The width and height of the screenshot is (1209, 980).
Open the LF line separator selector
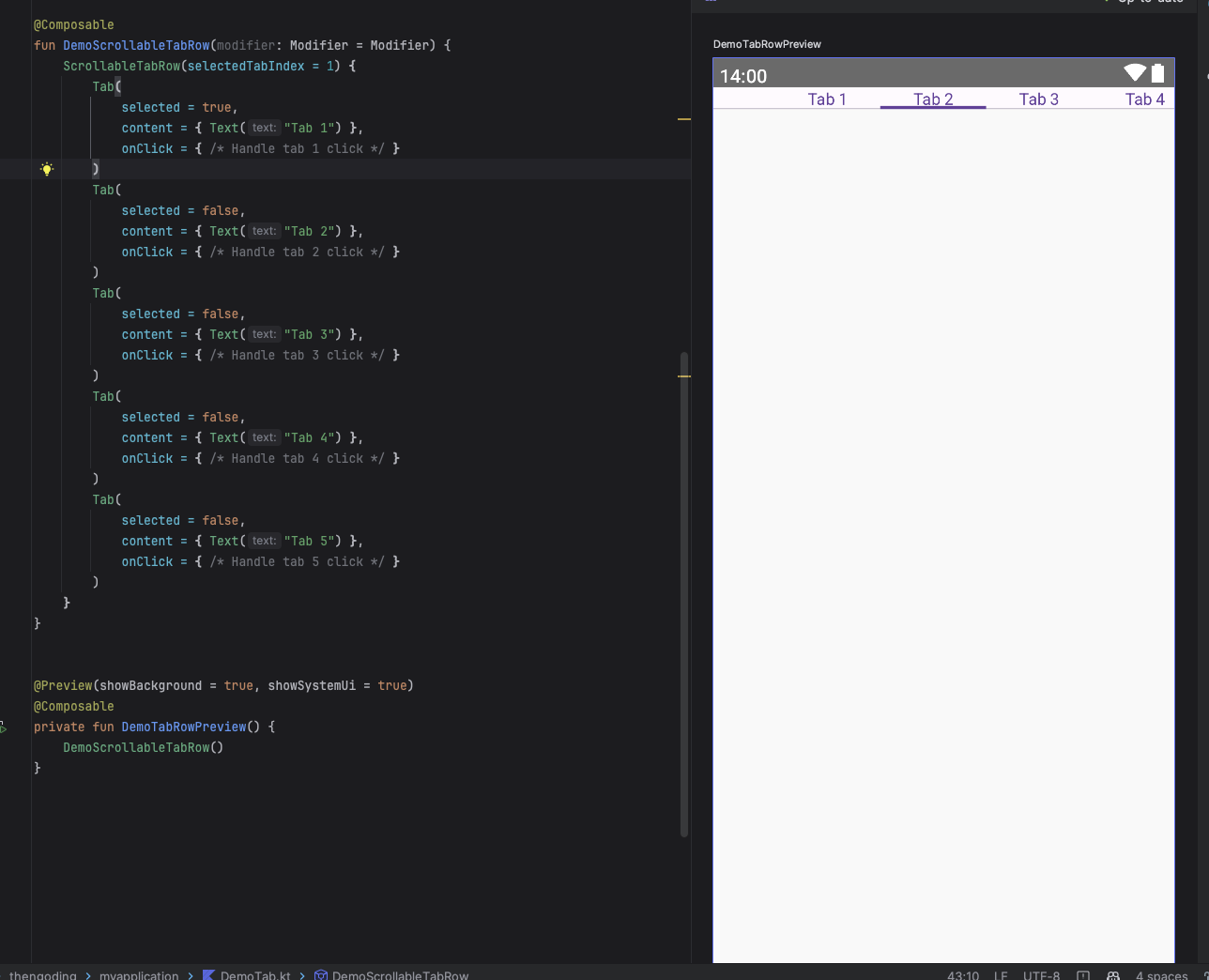(x=1001, y=975)
